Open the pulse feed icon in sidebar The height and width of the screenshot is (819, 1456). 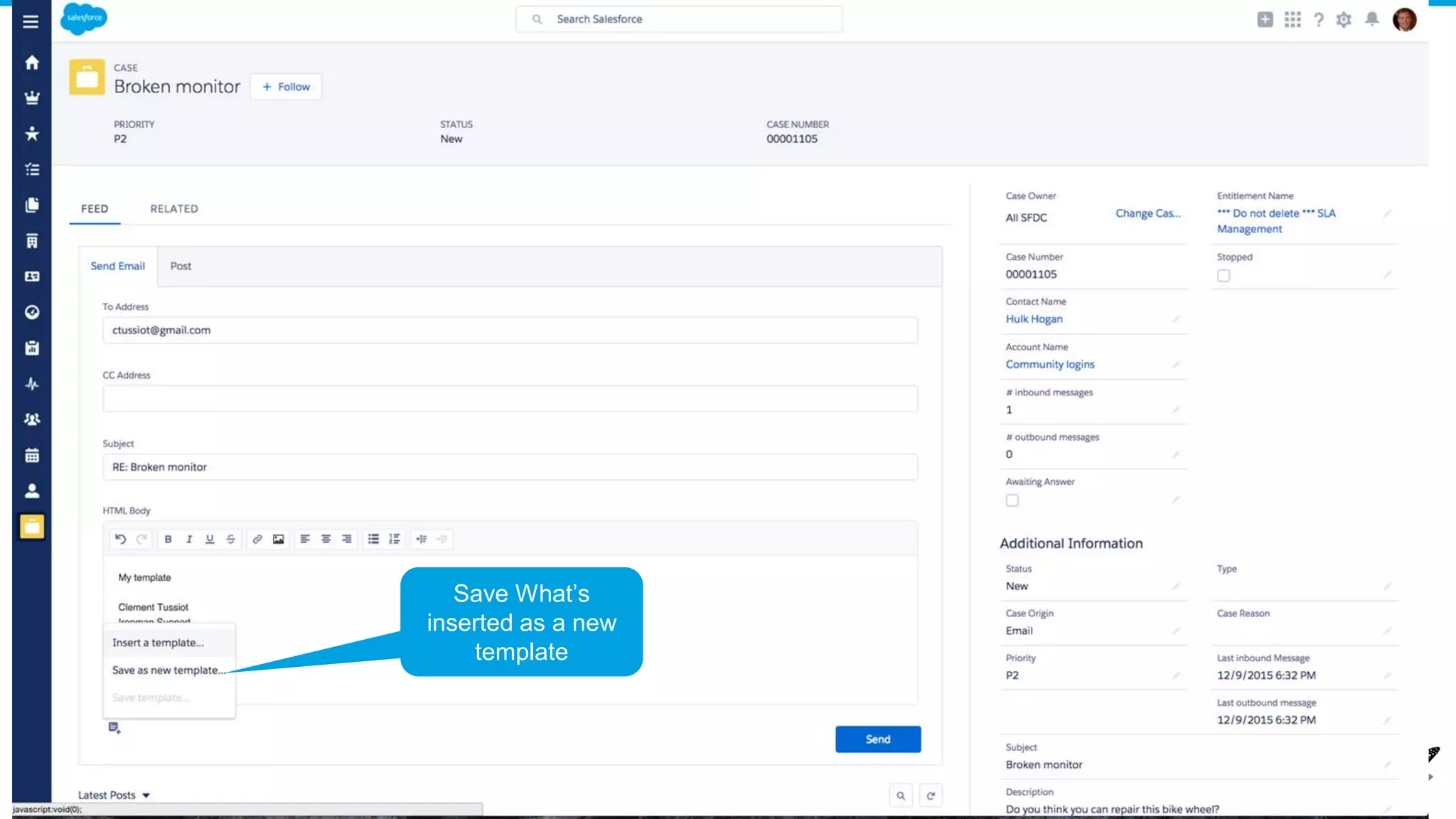32,384
